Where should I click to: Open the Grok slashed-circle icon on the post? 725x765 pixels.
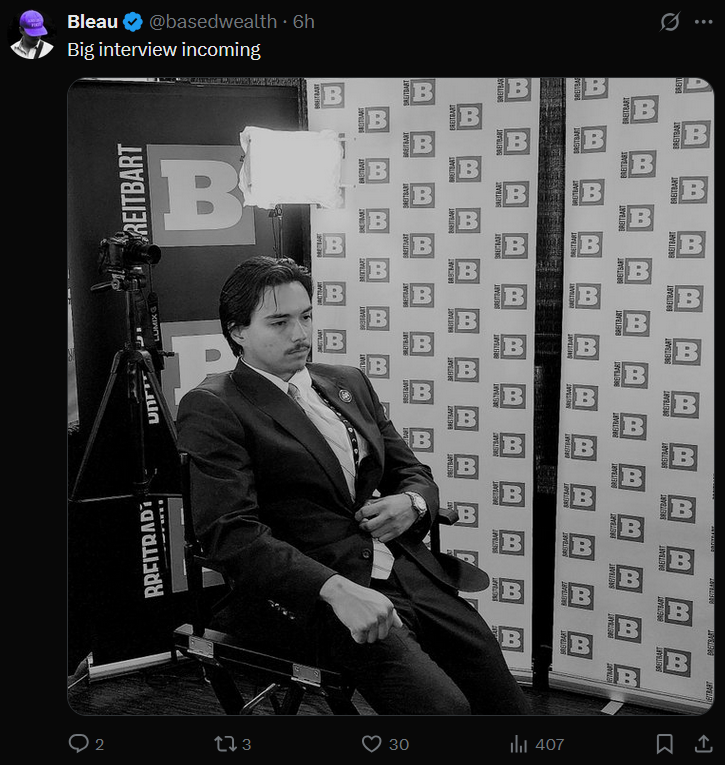pos(669,22)
